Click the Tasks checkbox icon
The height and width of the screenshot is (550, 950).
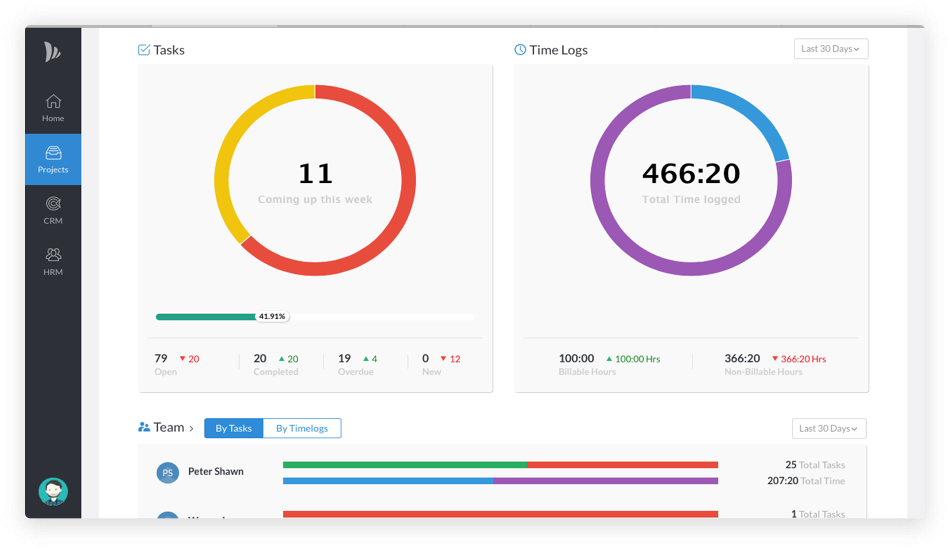[x=144, y=50]
